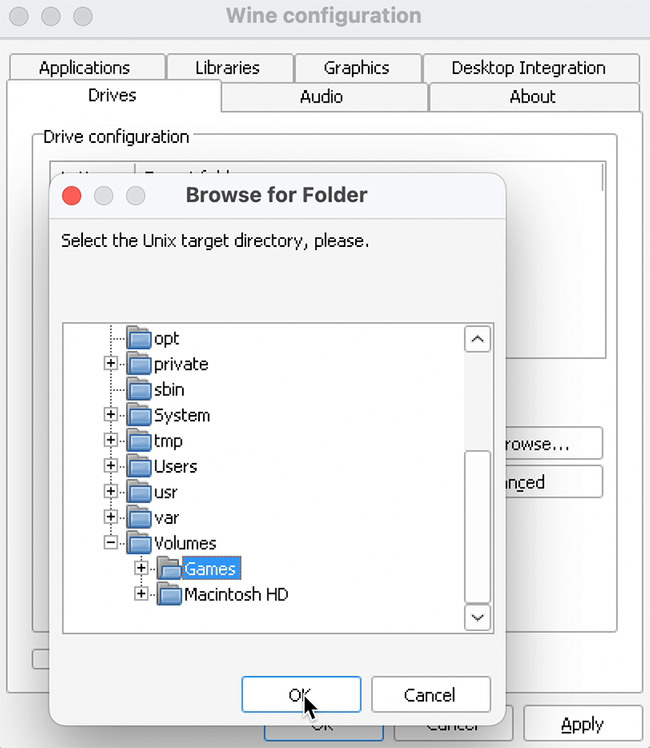
Task: Expand the usr folder node
Action: [x=111, y=492]
